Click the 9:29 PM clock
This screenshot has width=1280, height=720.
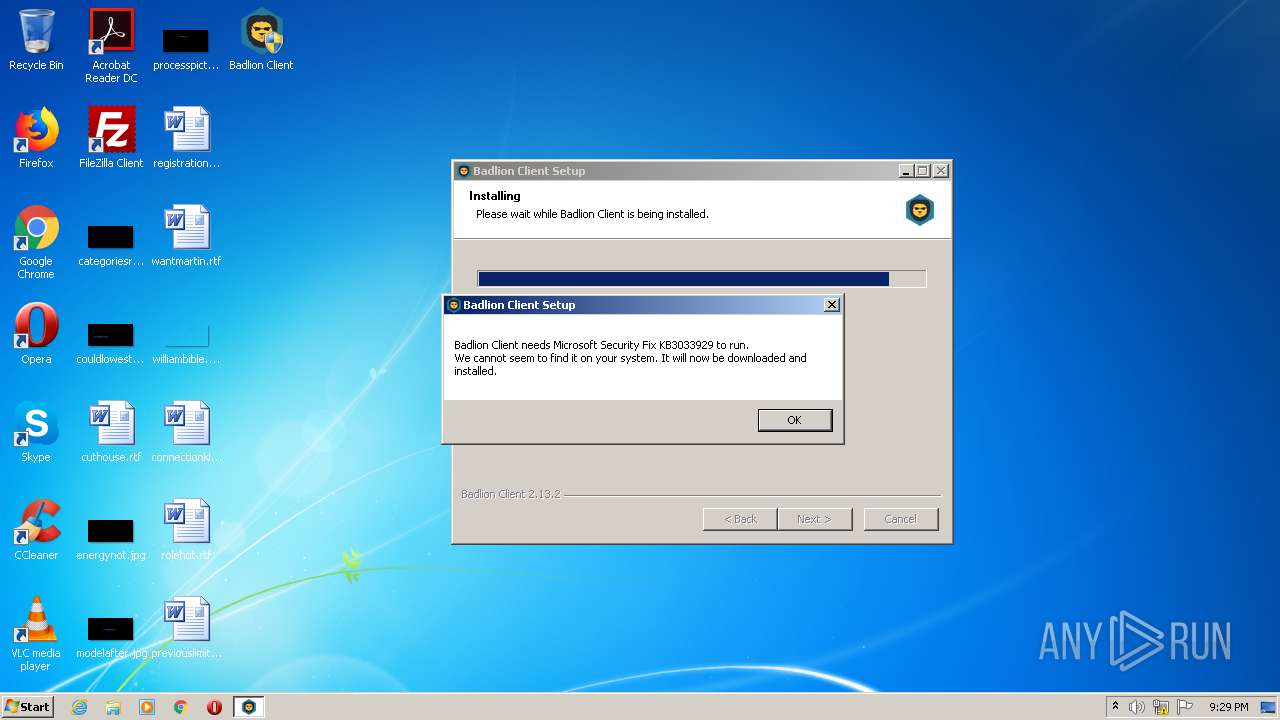click(x=1228, y=707)
